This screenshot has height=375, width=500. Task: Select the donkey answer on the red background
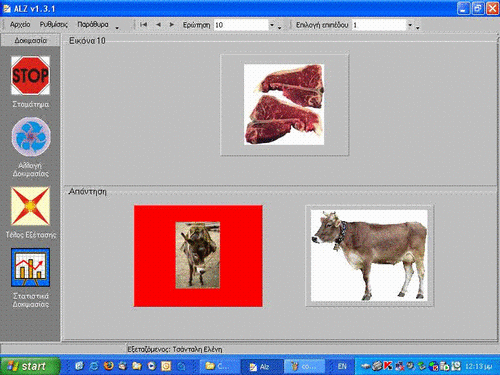pos(198,256)
